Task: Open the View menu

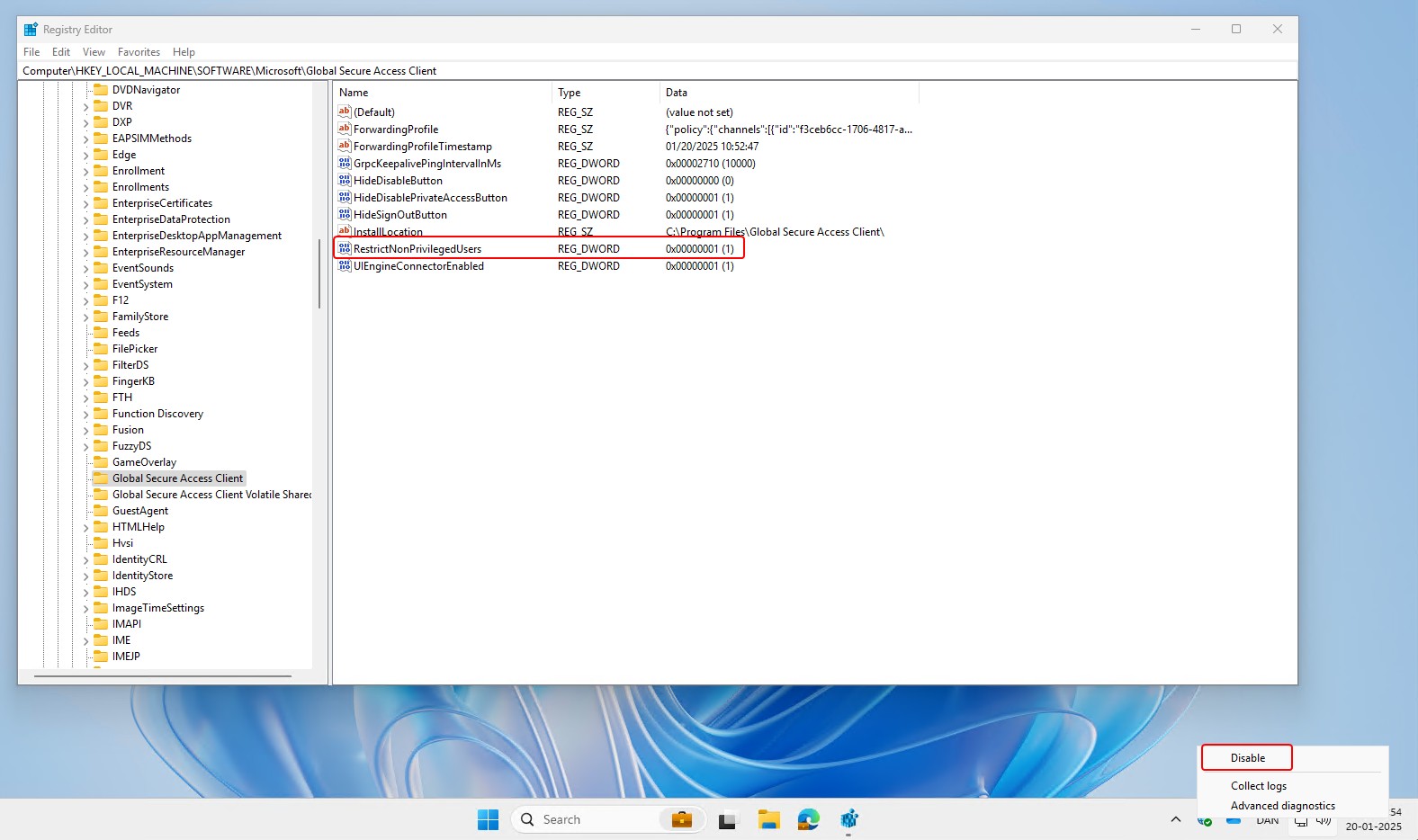Action: (x=94, y=52)
